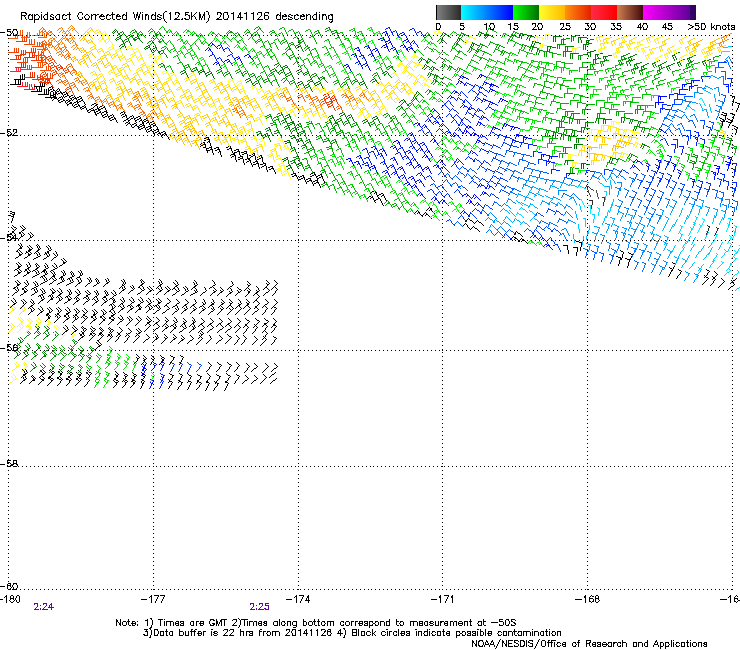The image size is (740, 650).
Task: Click the note 'Data buffer is 22 hrs'
Action: (x=201, y=633)
